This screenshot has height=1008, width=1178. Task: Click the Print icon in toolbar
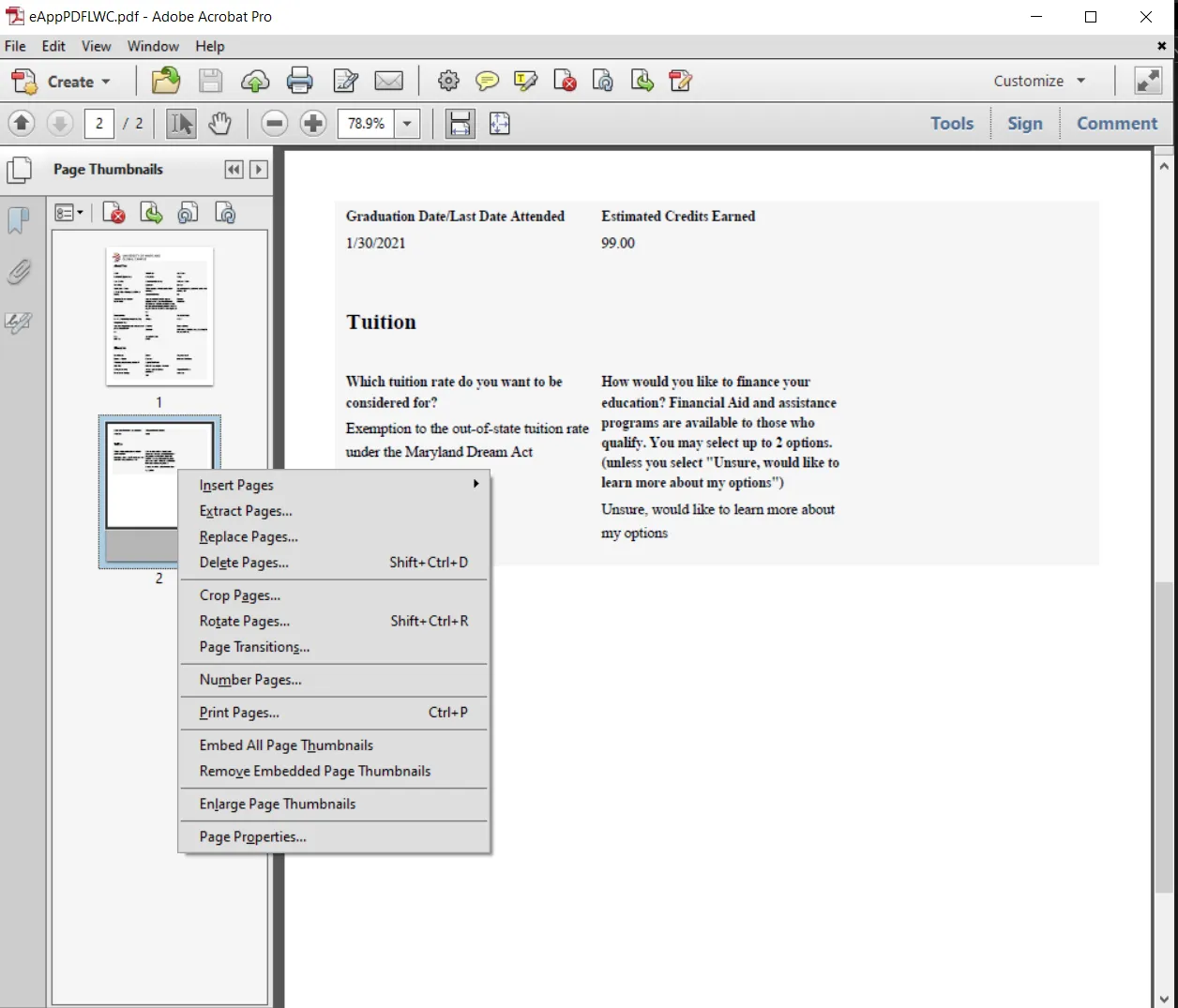pyautogui.click(x=300, y=82)
